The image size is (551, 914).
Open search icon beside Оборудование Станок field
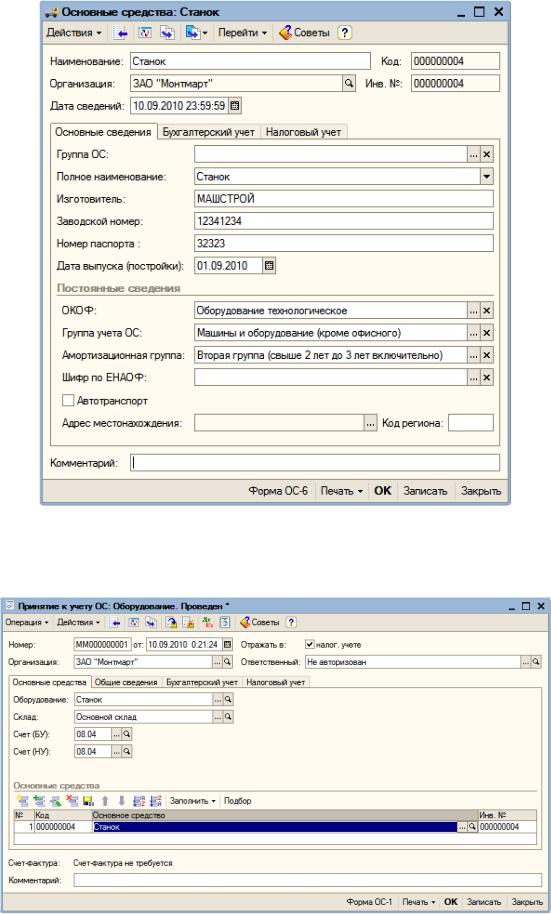point(228,699)
